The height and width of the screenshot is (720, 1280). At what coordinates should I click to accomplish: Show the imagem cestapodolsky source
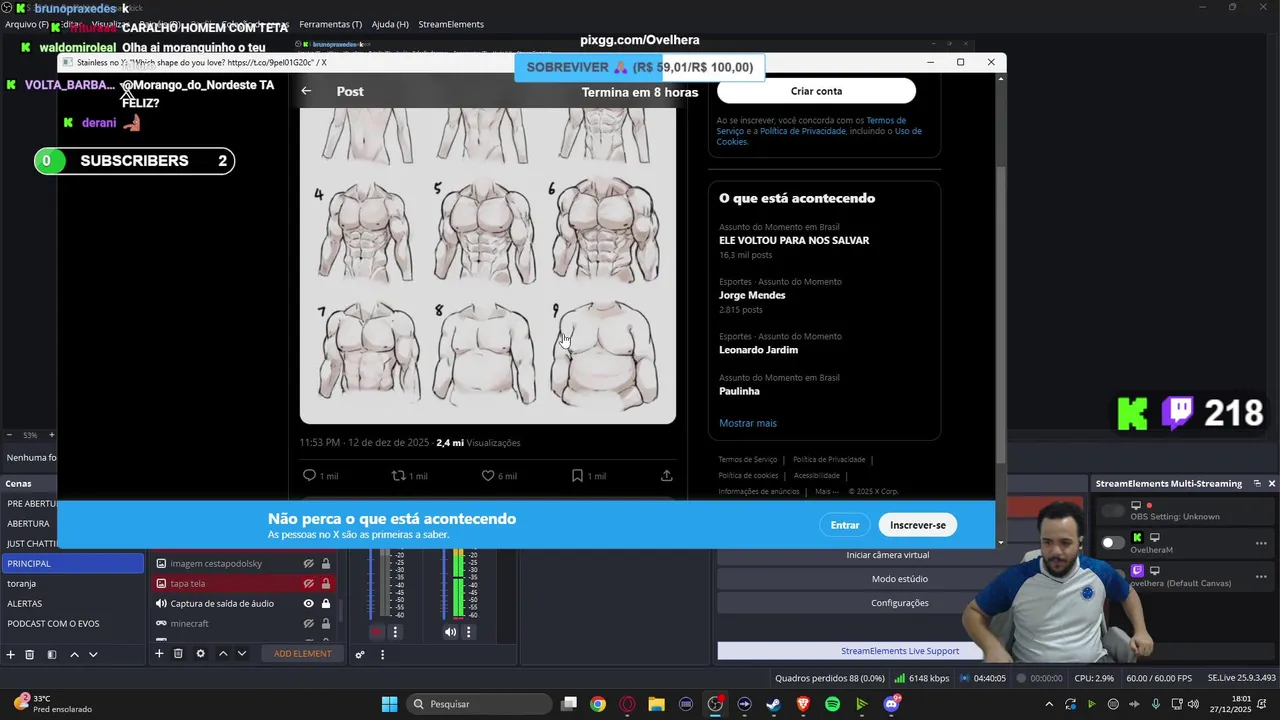point(308,563)
